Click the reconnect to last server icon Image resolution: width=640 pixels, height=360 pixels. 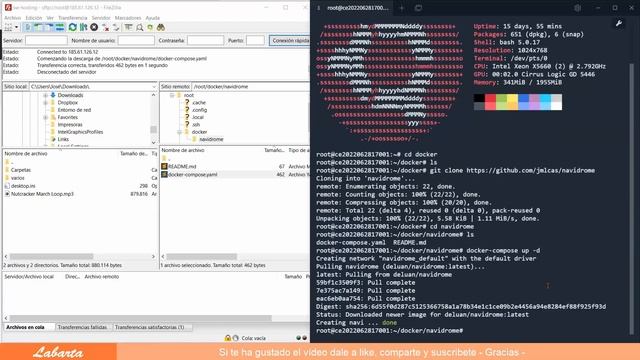pos(116,27)
